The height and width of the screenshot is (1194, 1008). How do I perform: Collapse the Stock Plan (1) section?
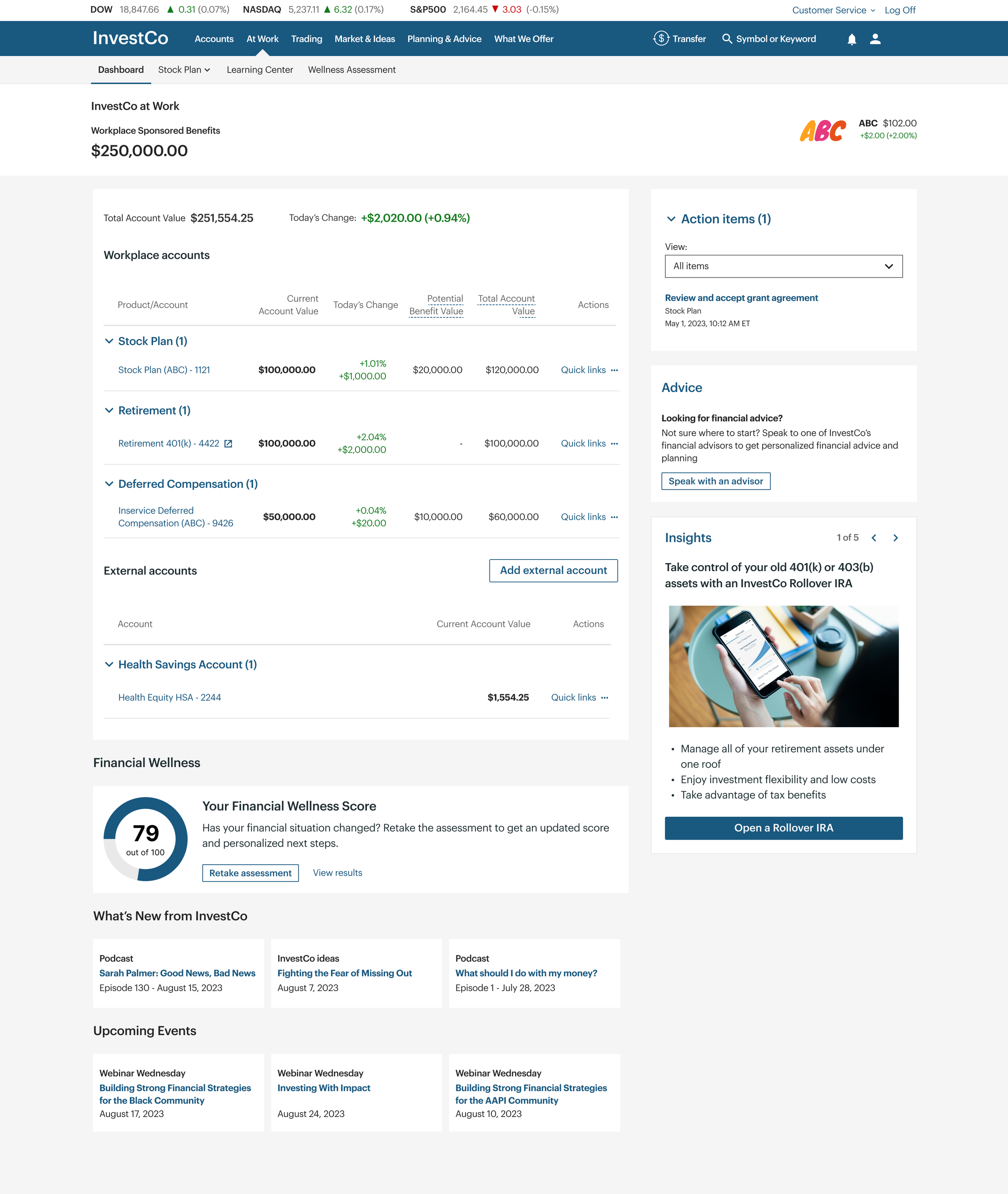point(109,341)
